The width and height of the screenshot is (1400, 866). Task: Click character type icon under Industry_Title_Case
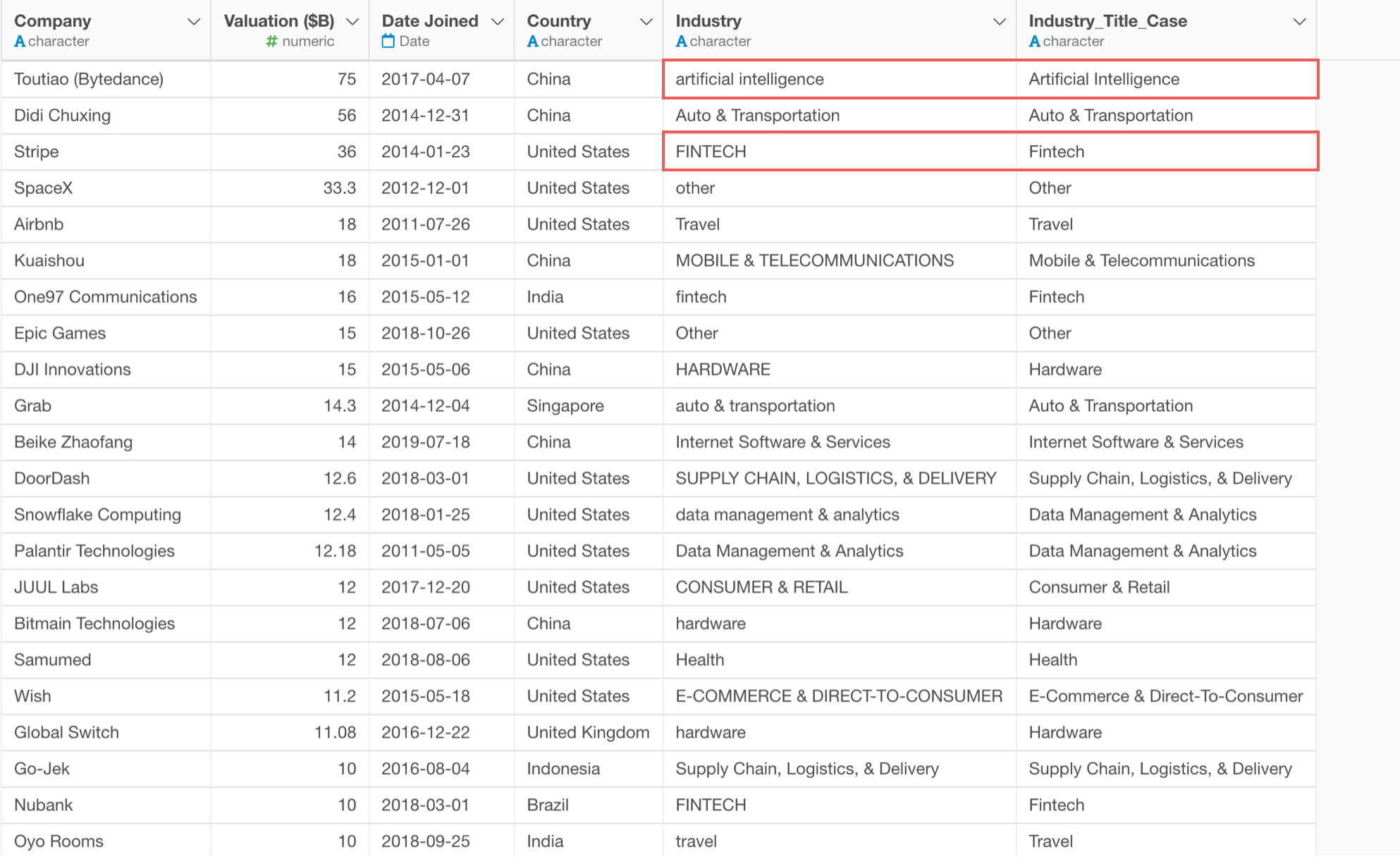[1035, 42]
